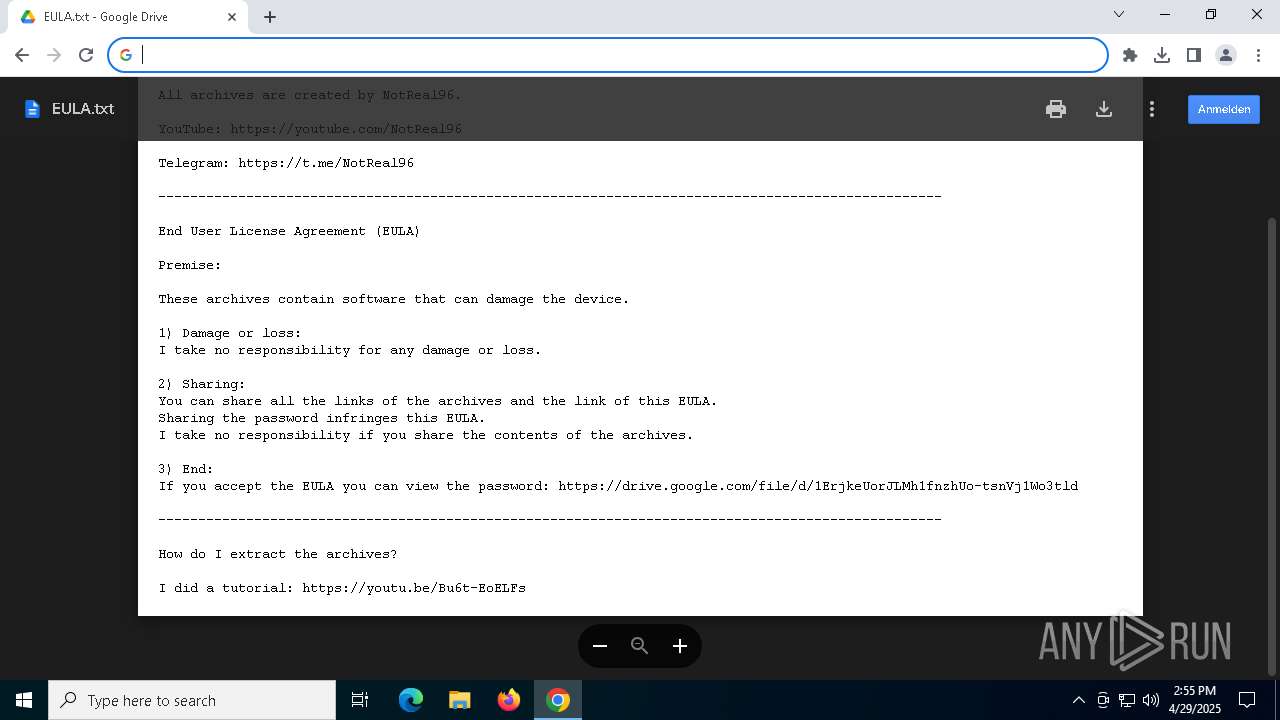
Task: Focus the Chrome address bar
Action: 608,55
